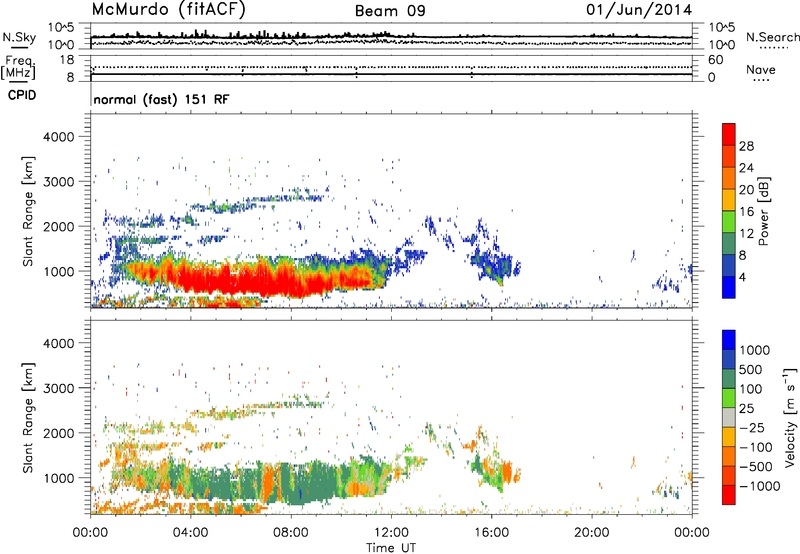800x554 pixels.
Task: Click the '28' tick on Power colorbar
Action: pos(746,146)
